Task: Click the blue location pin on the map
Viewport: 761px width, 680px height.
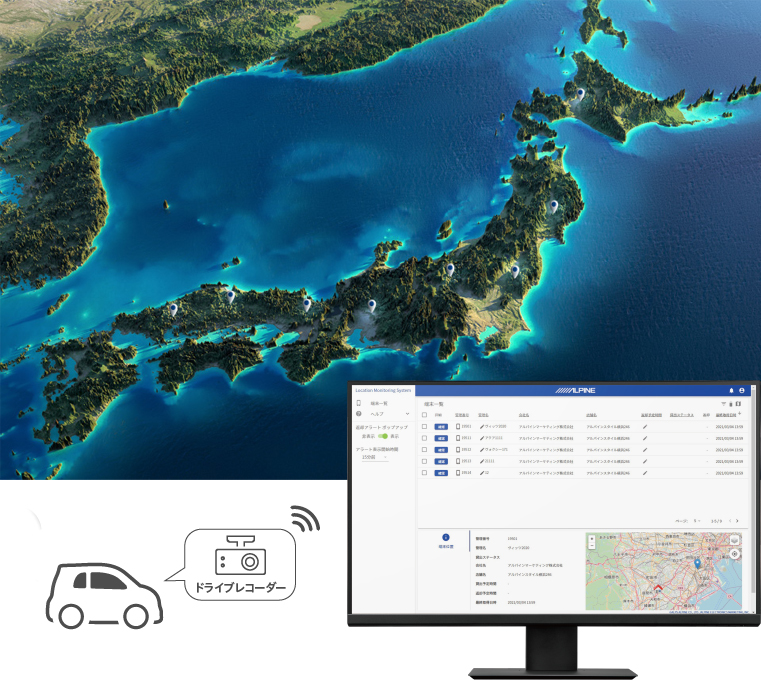Action: tap(697, 564)
